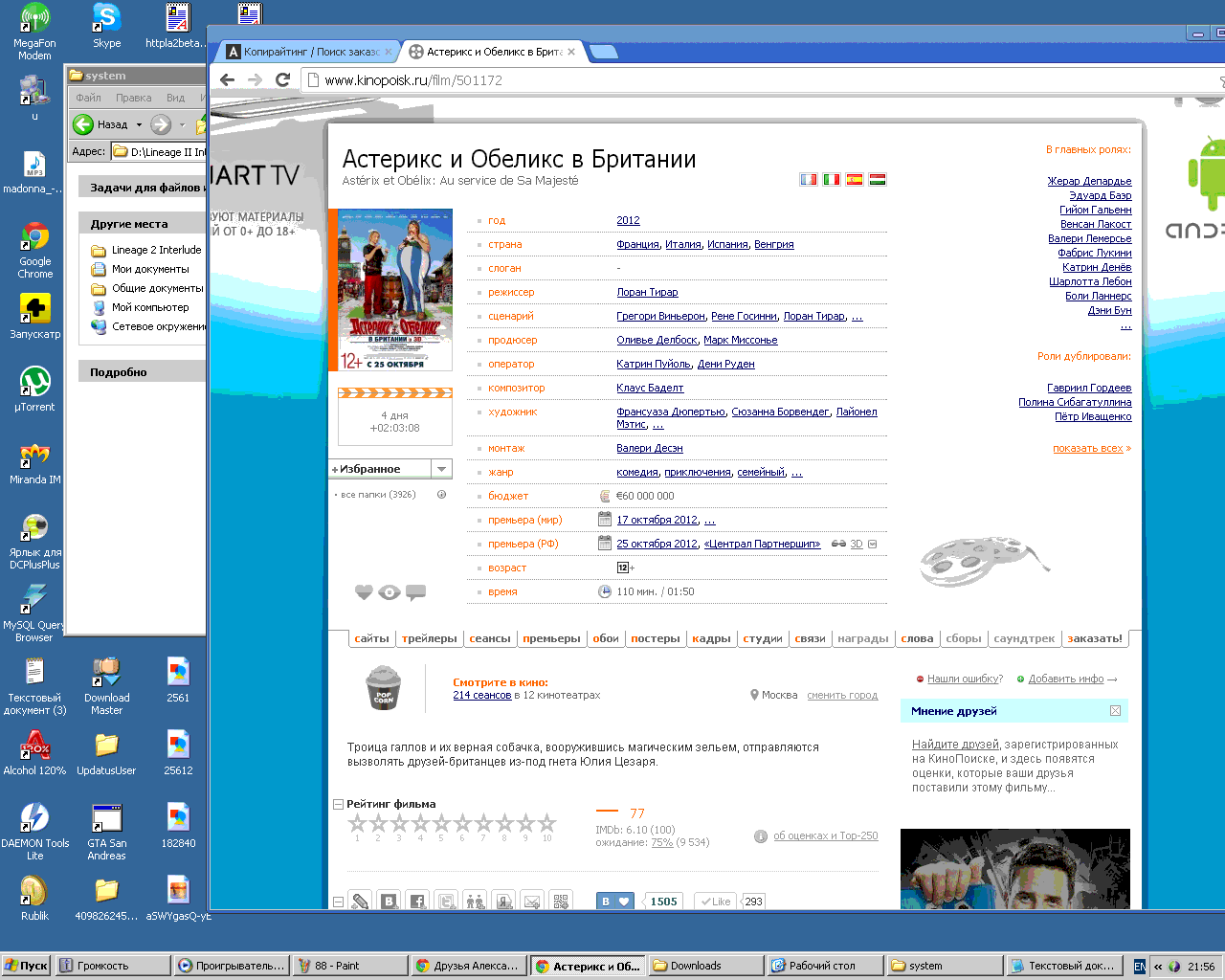Toggle the VK heart like button
The width and height of the screenshot is (1225, 980).
(614, 902)
